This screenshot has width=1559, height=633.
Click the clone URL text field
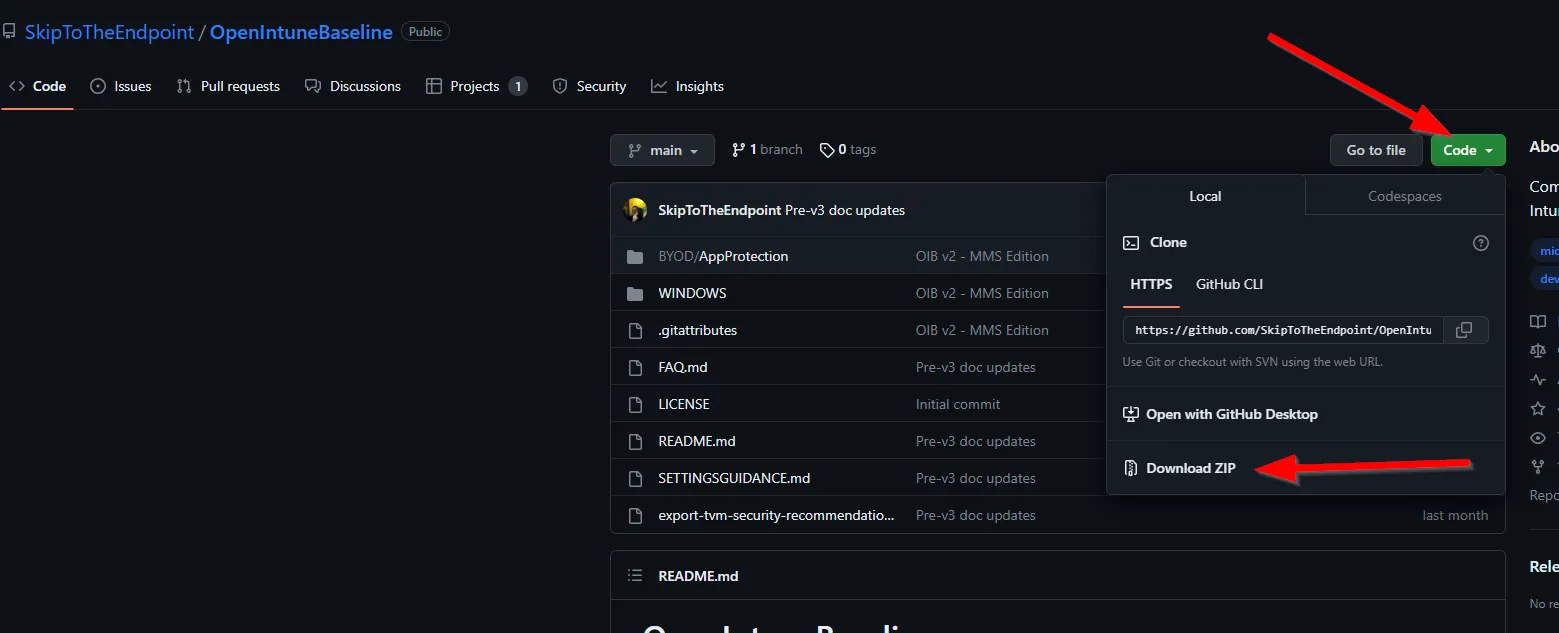1283,330
